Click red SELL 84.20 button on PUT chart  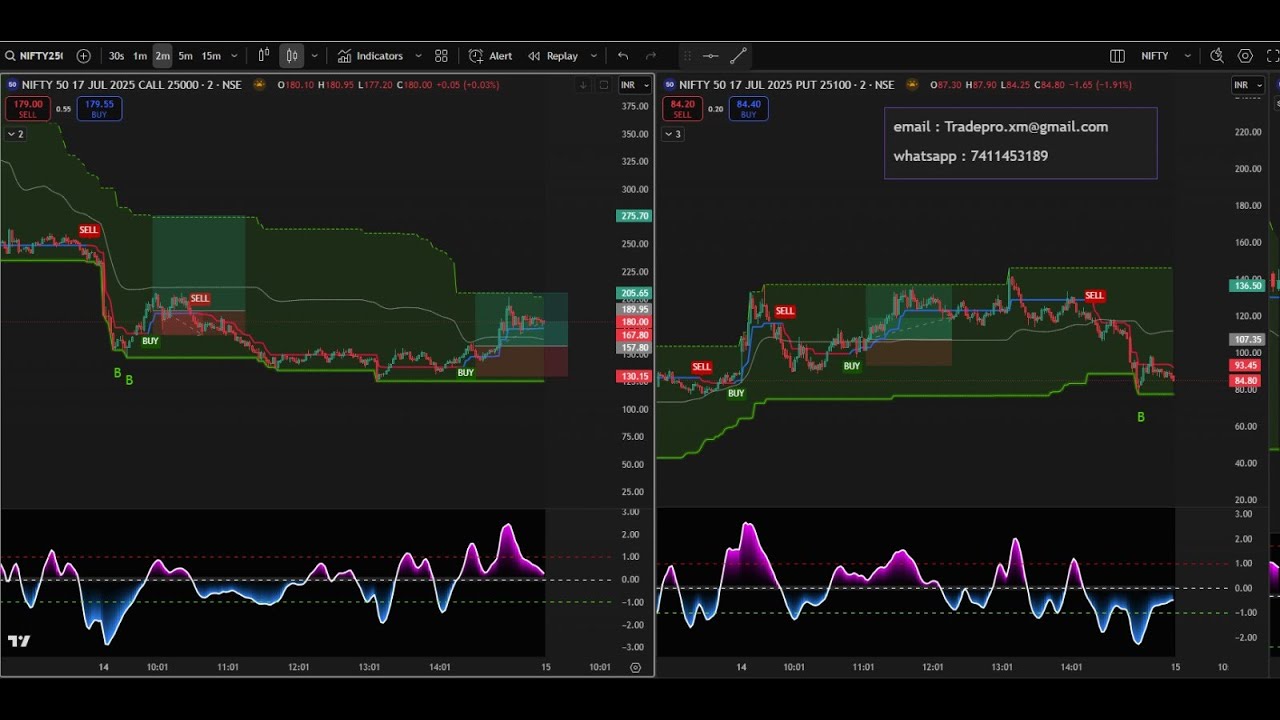click(682, 108)
